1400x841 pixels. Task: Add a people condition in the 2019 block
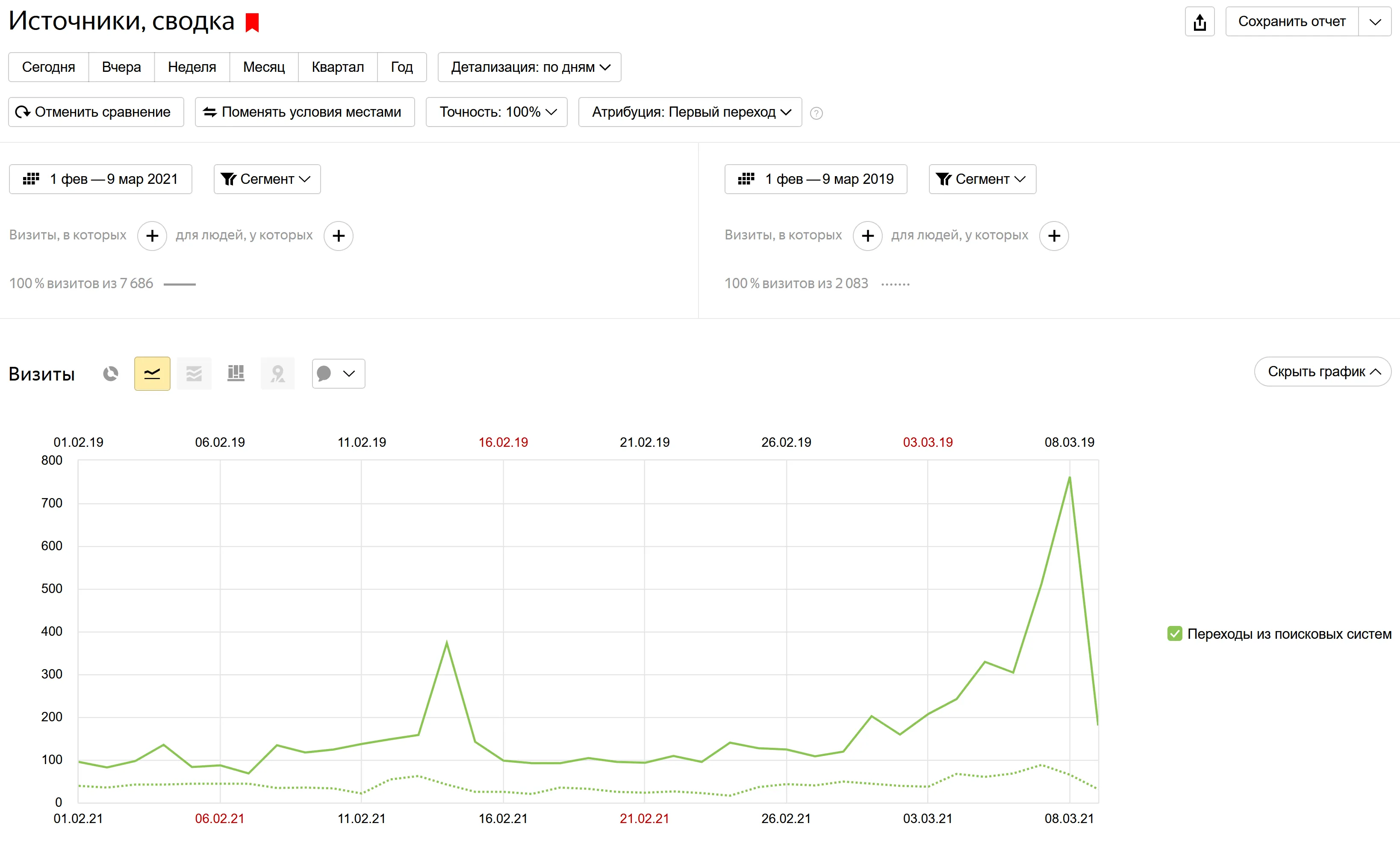point(1054,235)
